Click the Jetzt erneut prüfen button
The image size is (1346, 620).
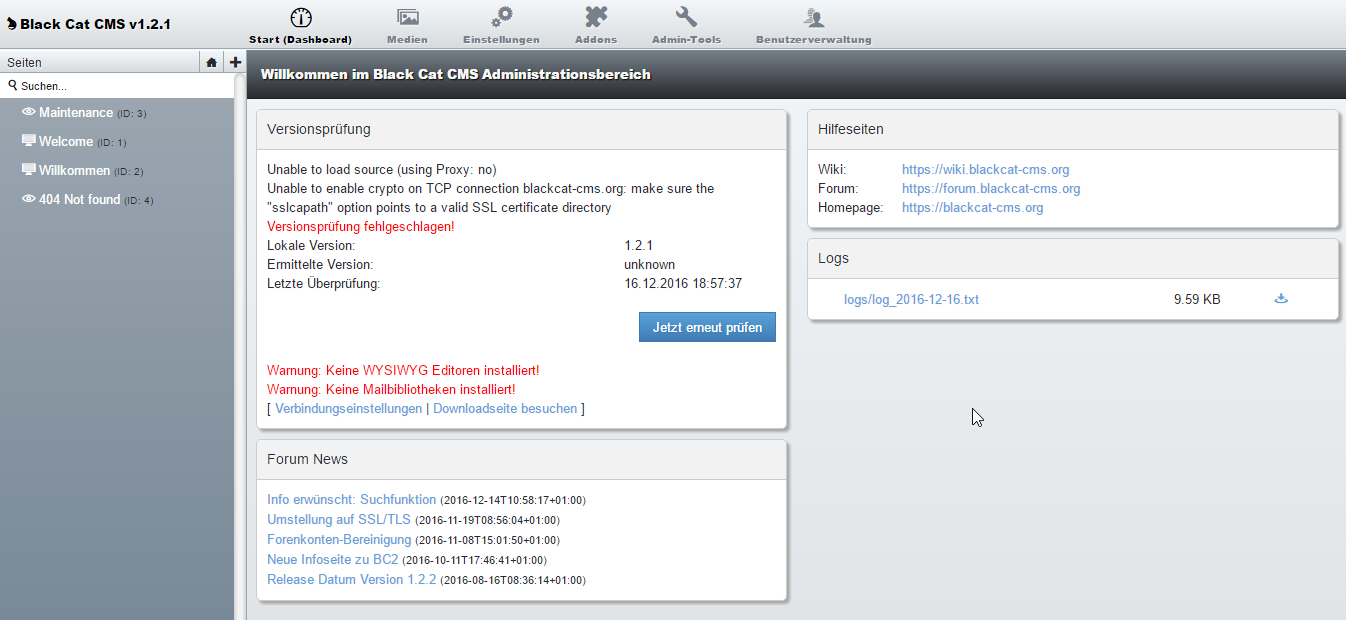tap(707, 327)
